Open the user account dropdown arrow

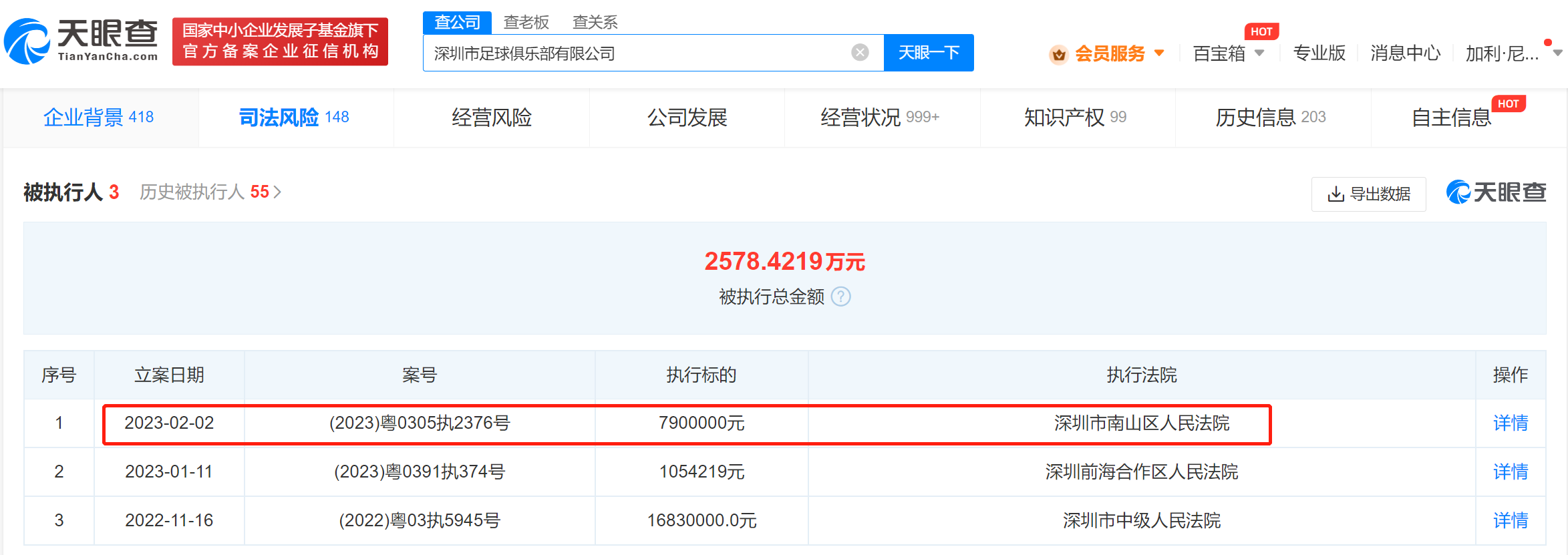click(1558, 53)
